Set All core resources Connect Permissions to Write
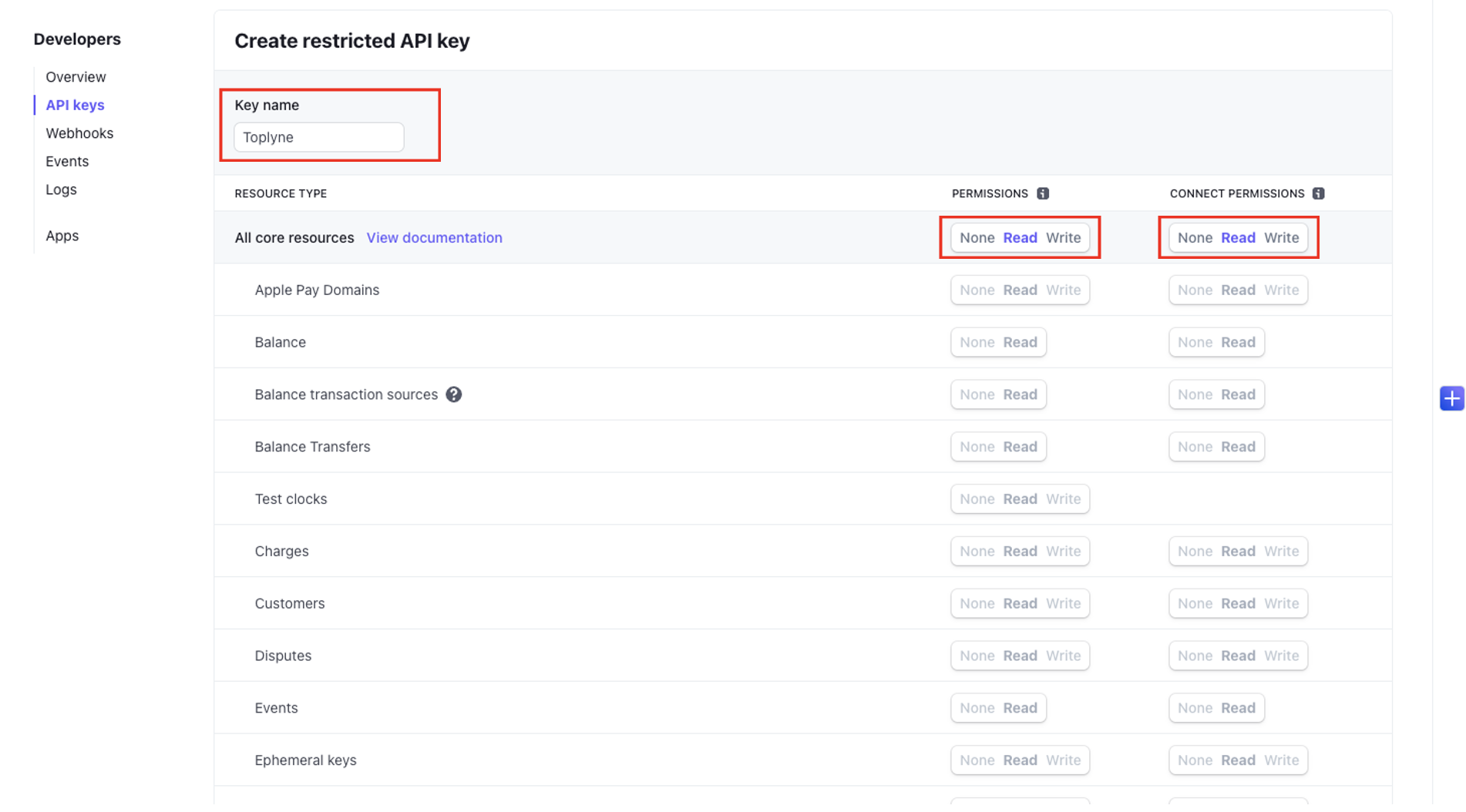The width and height of the screenshot is (1466, 812). pos(1281,237)
